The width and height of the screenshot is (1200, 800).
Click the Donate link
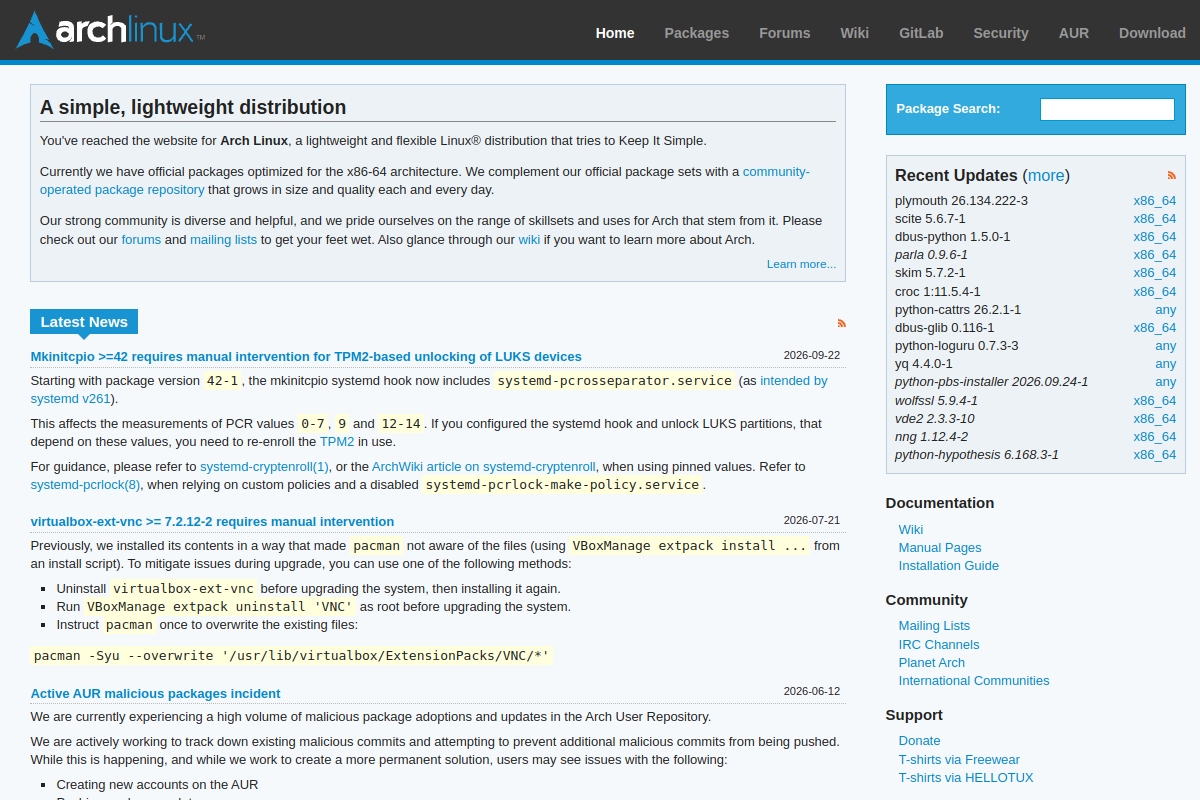pyautogui.click(x=920, y=741)
